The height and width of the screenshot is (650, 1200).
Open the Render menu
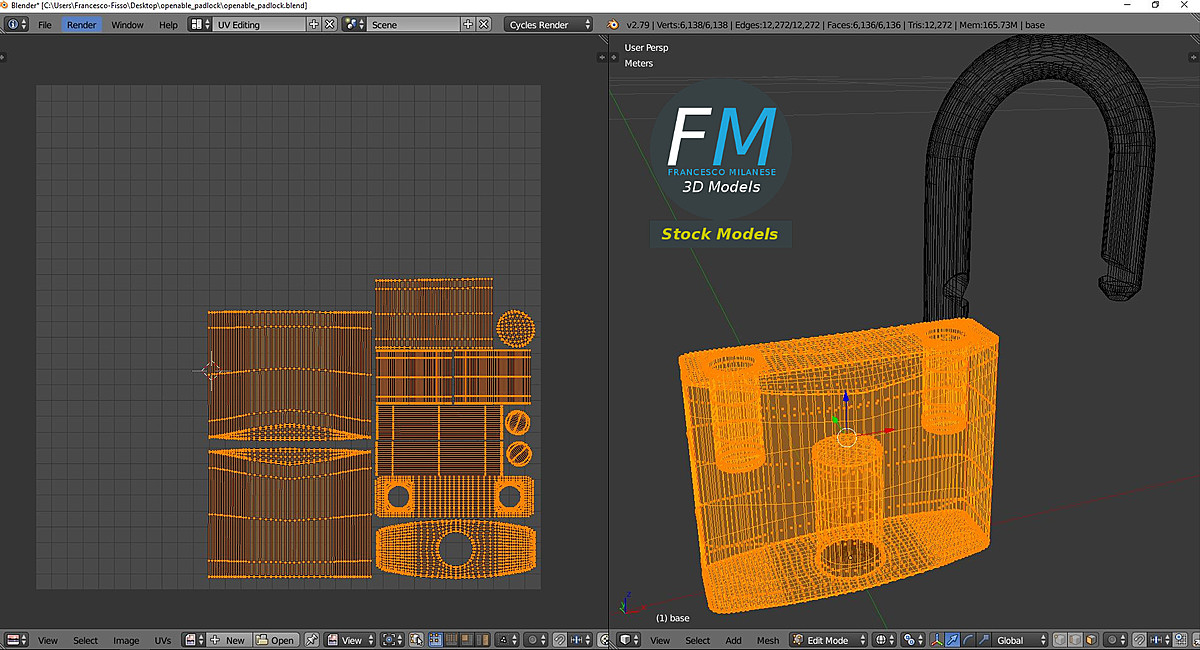tap(81, 24)
